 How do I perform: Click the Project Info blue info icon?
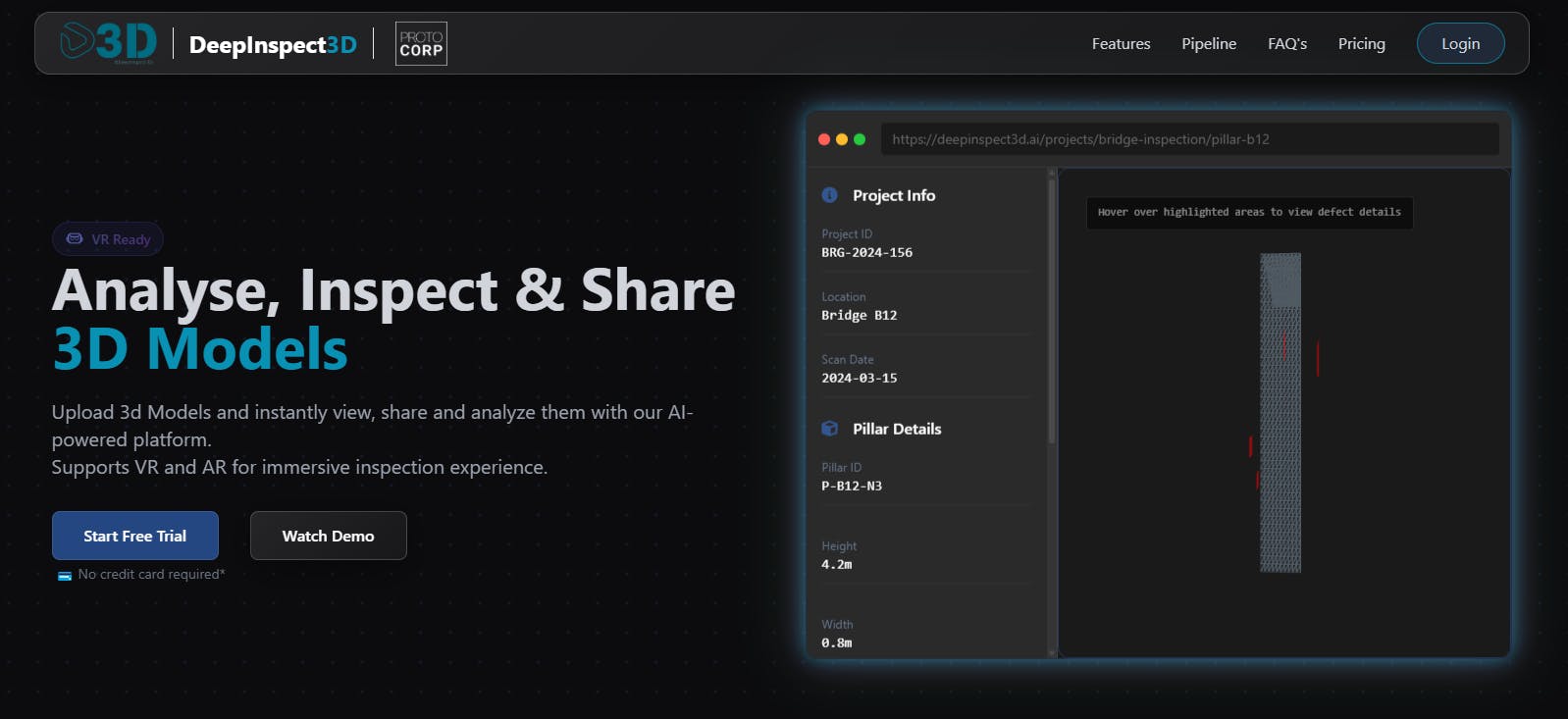829,195
